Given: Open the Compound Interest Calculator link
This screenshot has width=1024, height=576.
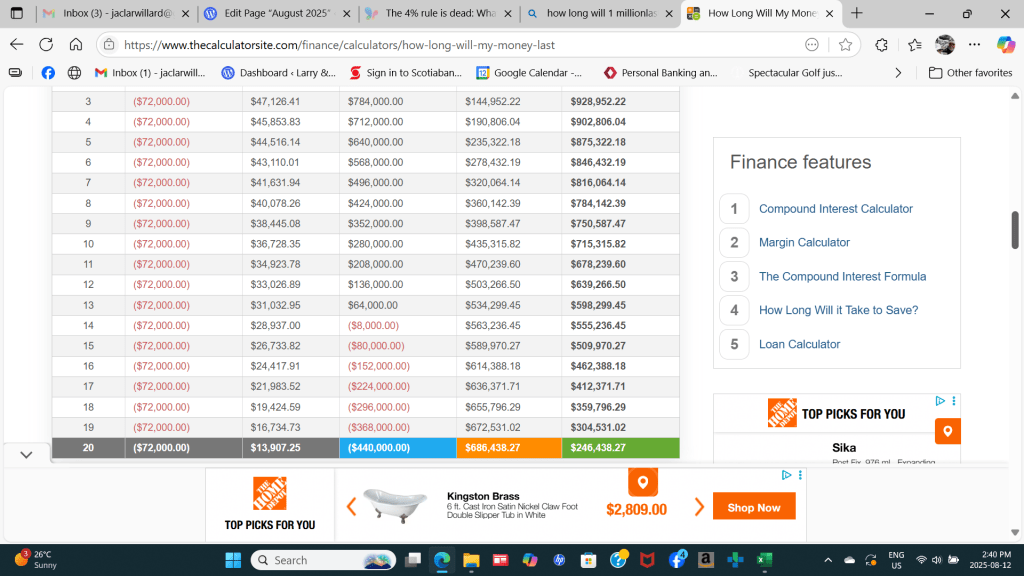Looking at the screenshot, I should click(x=835, y=209).
